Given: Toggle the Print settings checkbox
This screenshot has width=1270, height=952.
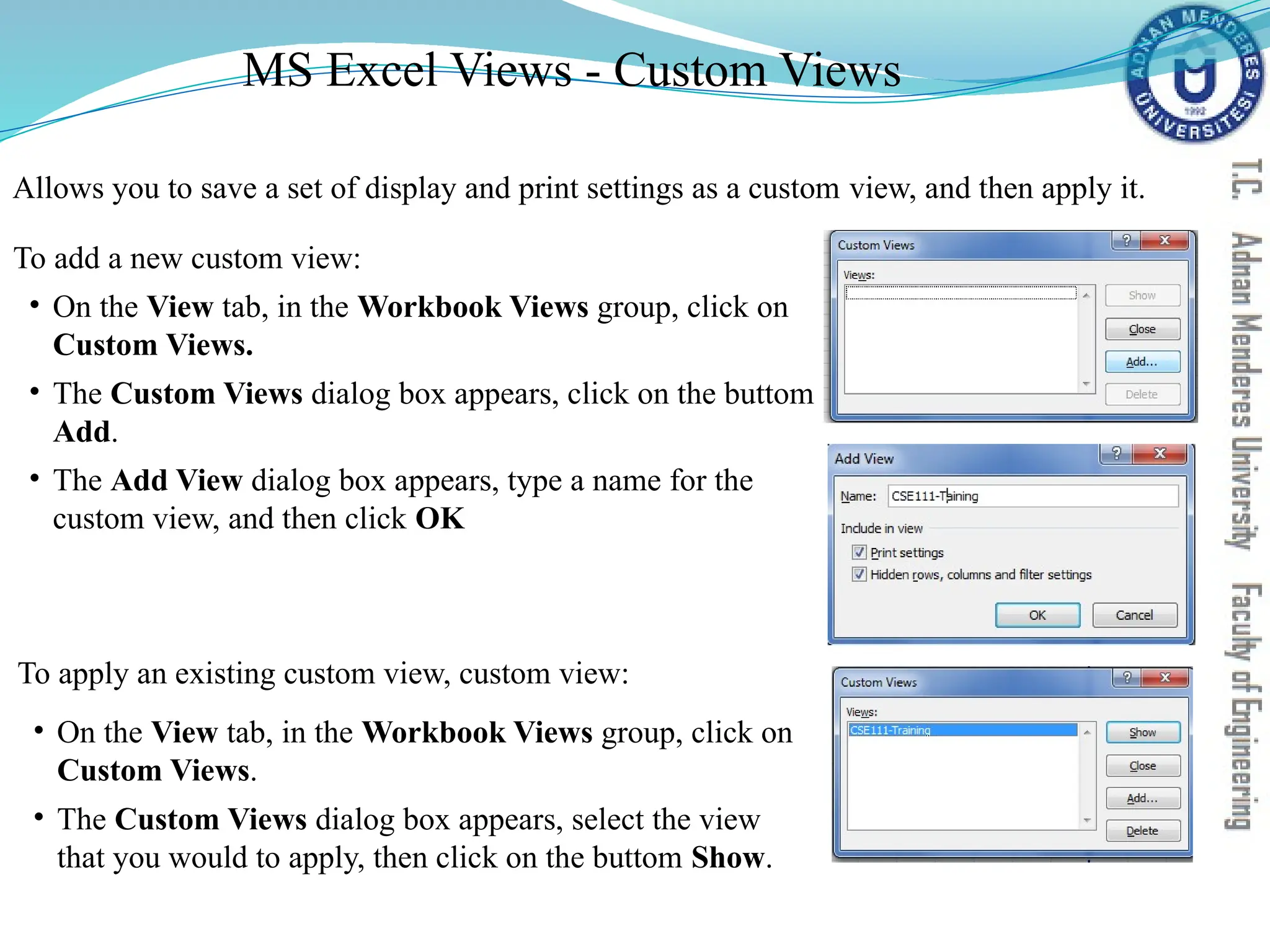Looking at the screenshot, I should [859, 552].
